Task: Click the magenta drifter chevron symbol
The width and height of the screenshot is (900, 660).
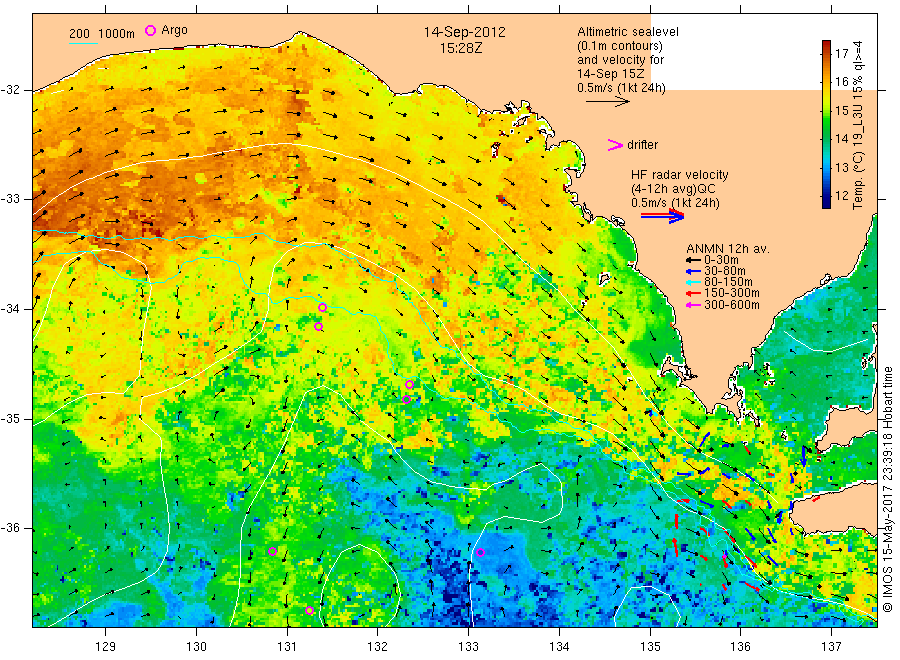Action: click(x=615, y=145)
